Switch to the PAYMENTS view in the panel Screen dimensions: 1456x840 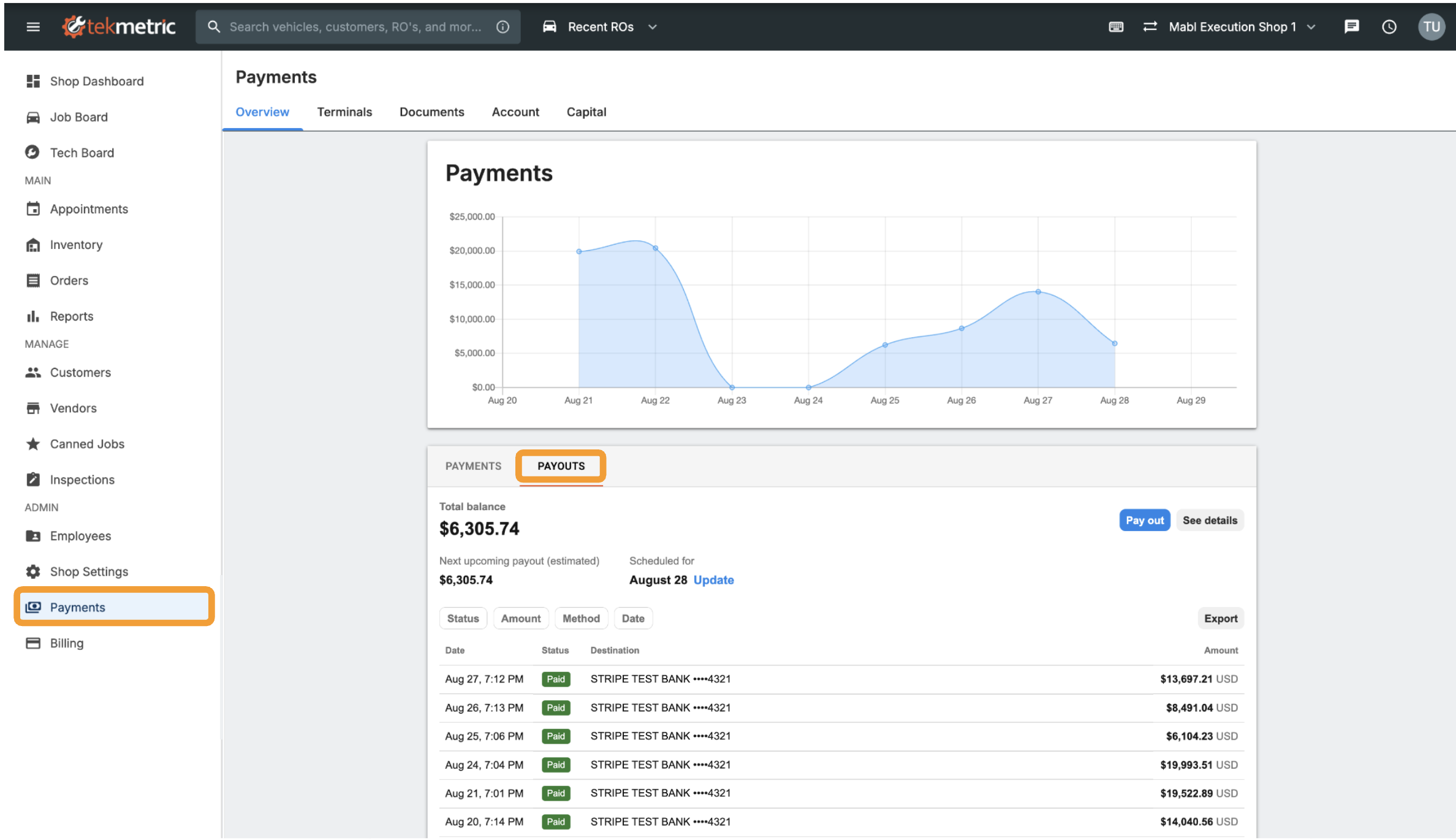(x=472, y=466)
